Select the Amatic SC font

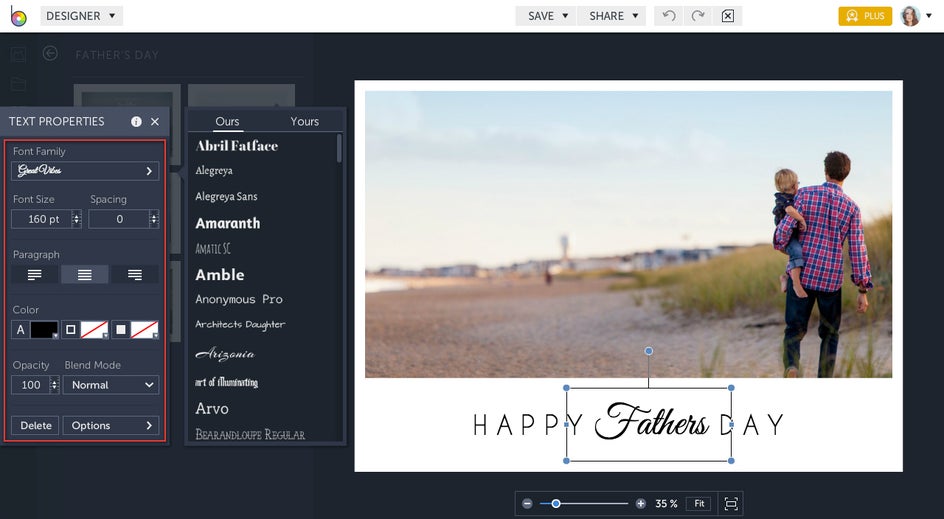[x=213, y=249]
